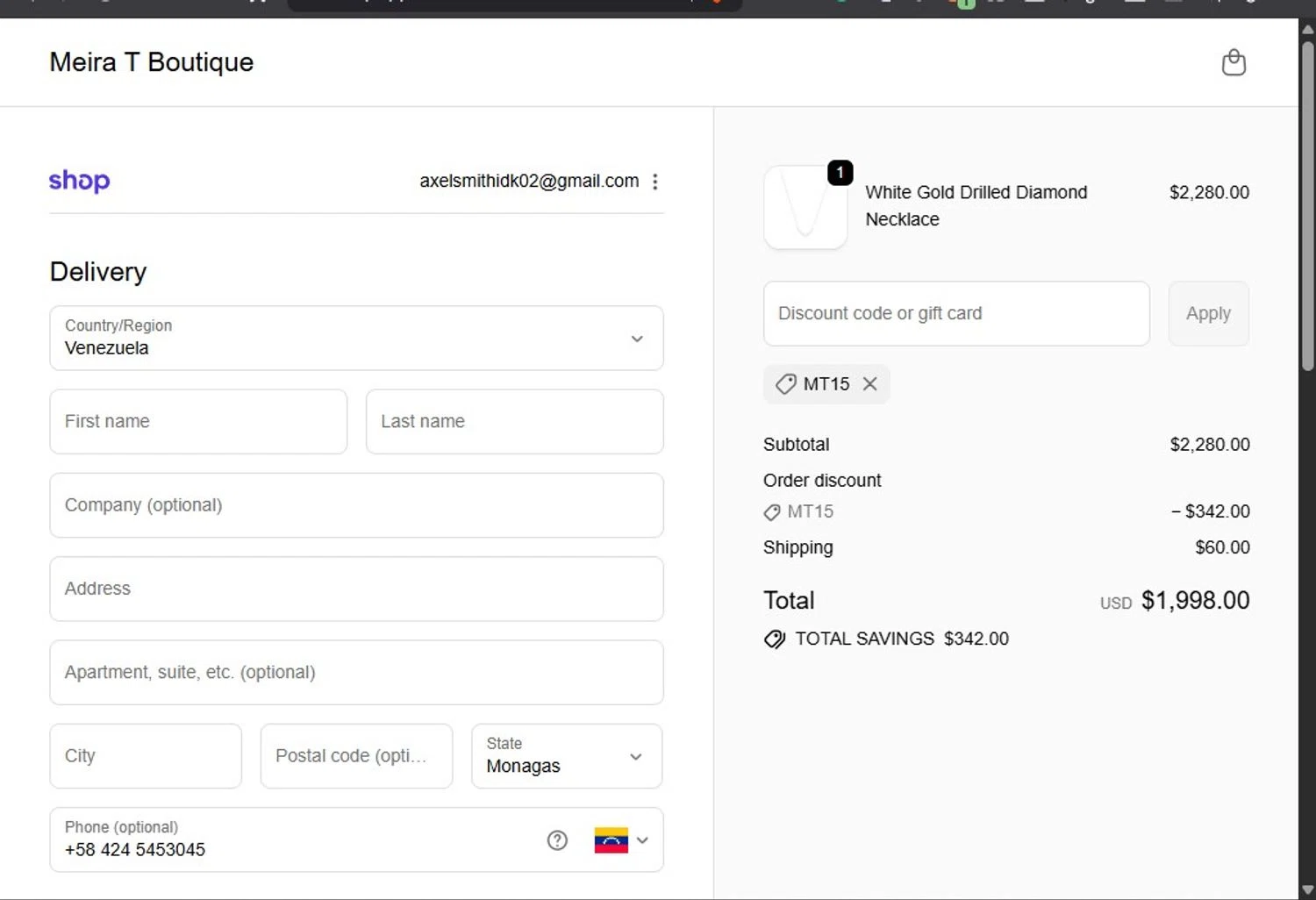Screen dimensions: 1316x900
Task: Click the City input field
Action: click(146, 756)
